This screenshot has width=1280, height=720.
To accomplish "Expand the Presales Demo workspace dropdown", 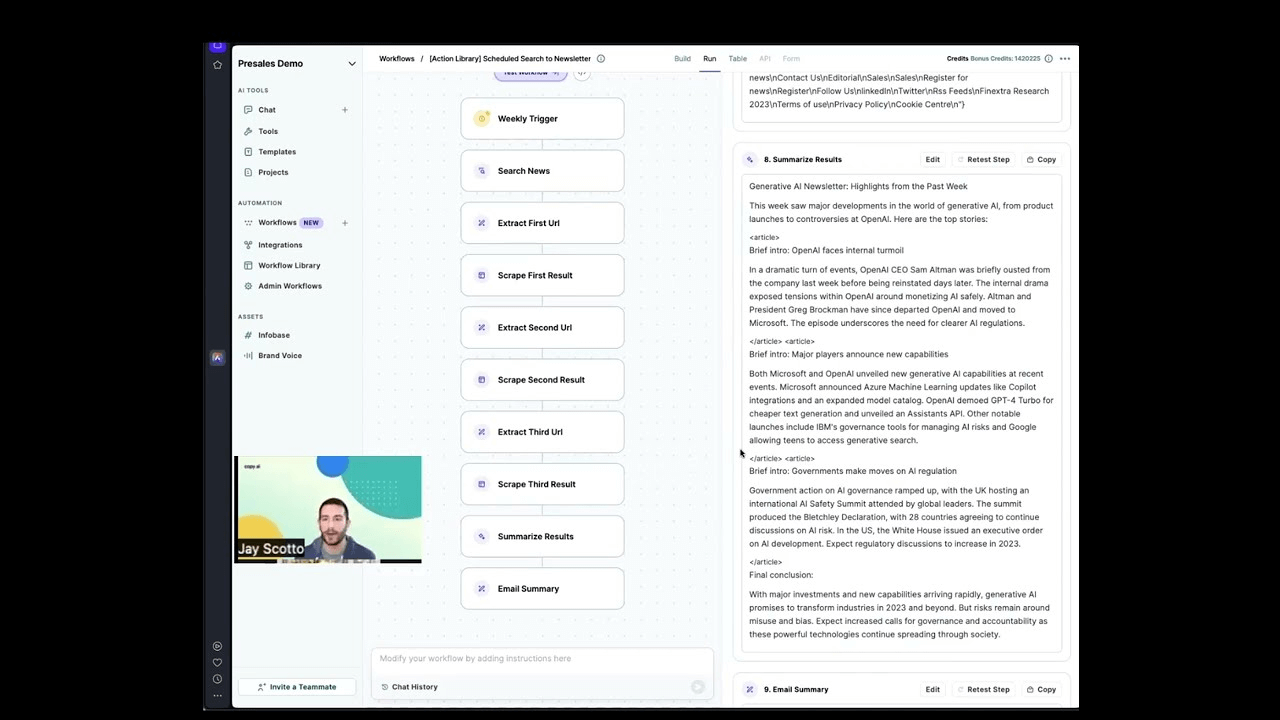I will [352, 63].
